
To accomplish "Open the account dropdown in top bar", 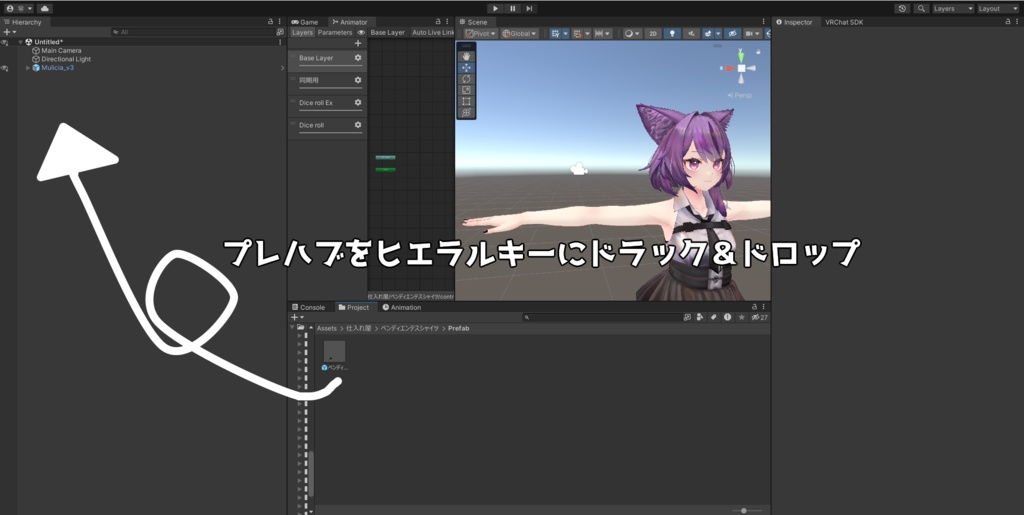I will coord(19,8).
